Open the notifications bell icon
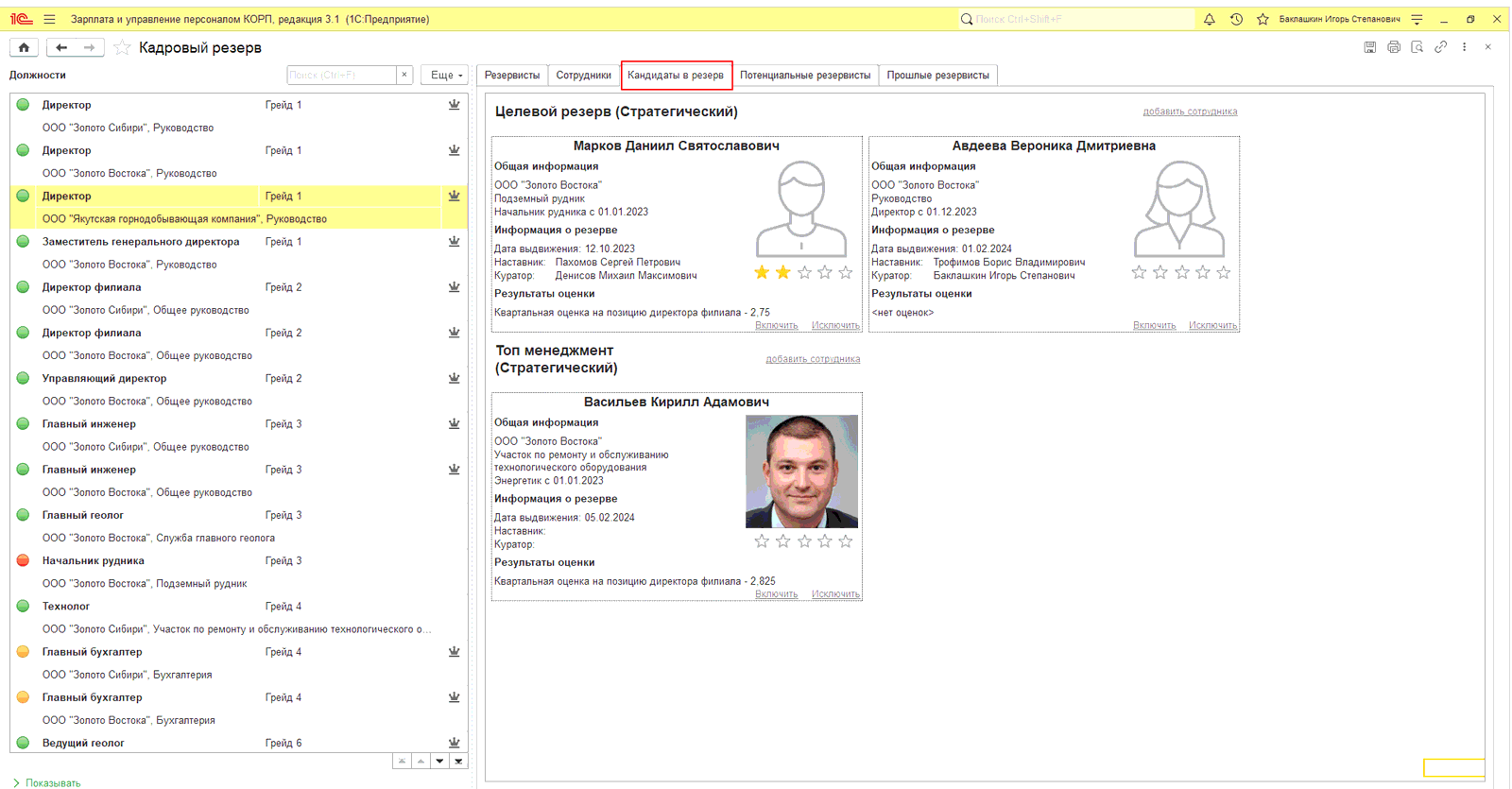 (x=1209, y=19)
